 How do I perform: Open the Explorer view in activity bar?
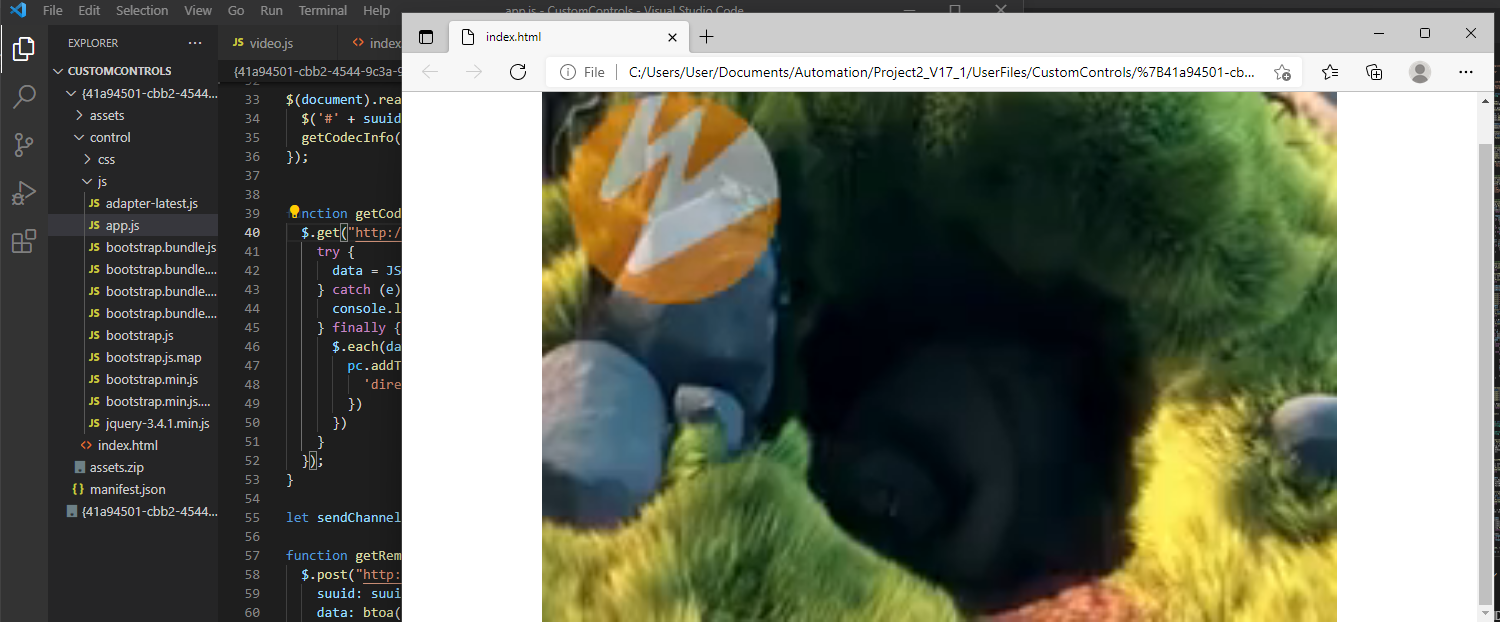tap(24, 48)
